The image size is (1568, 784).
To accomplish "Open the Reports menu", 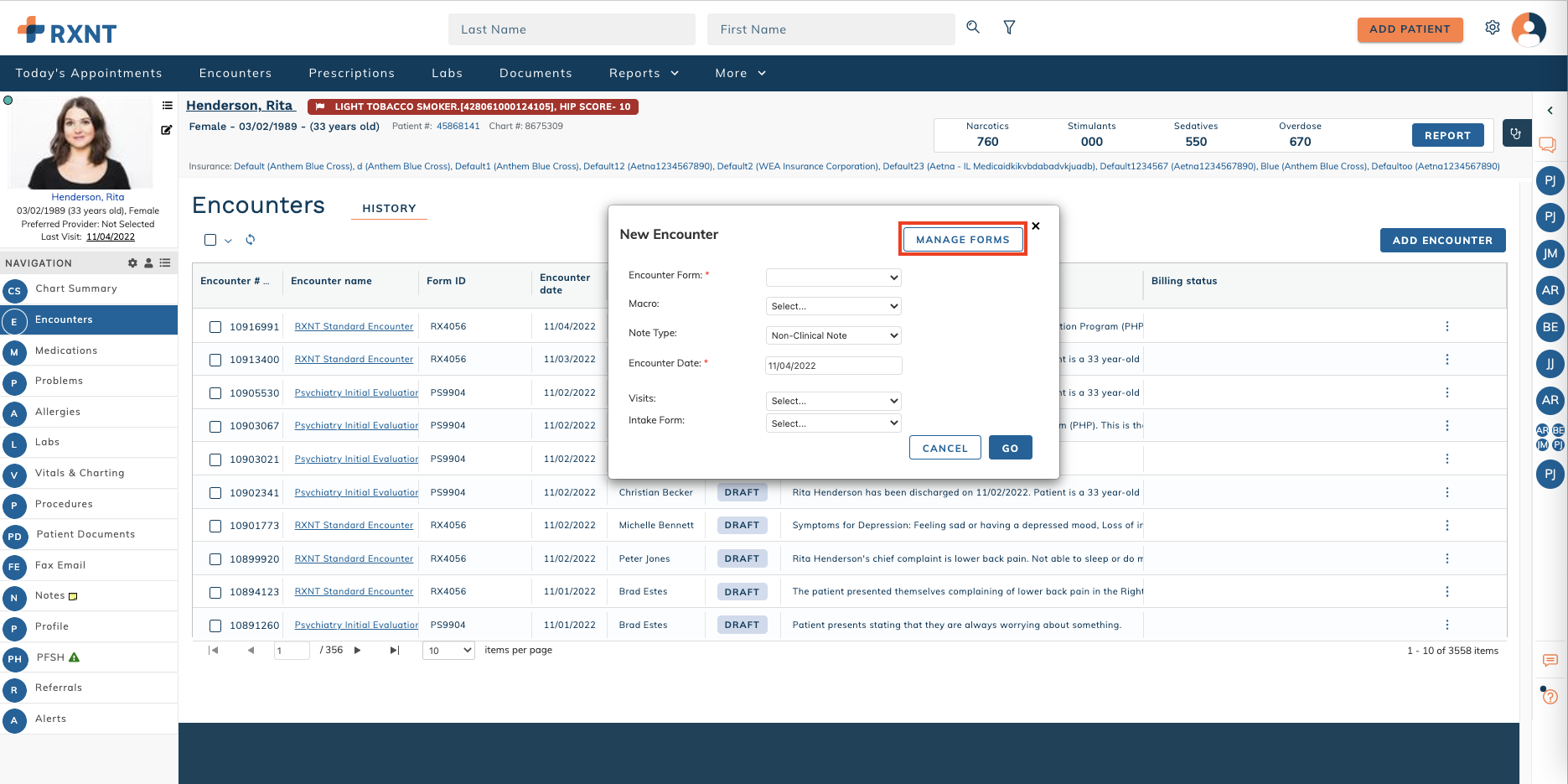I will click(643, 73).
